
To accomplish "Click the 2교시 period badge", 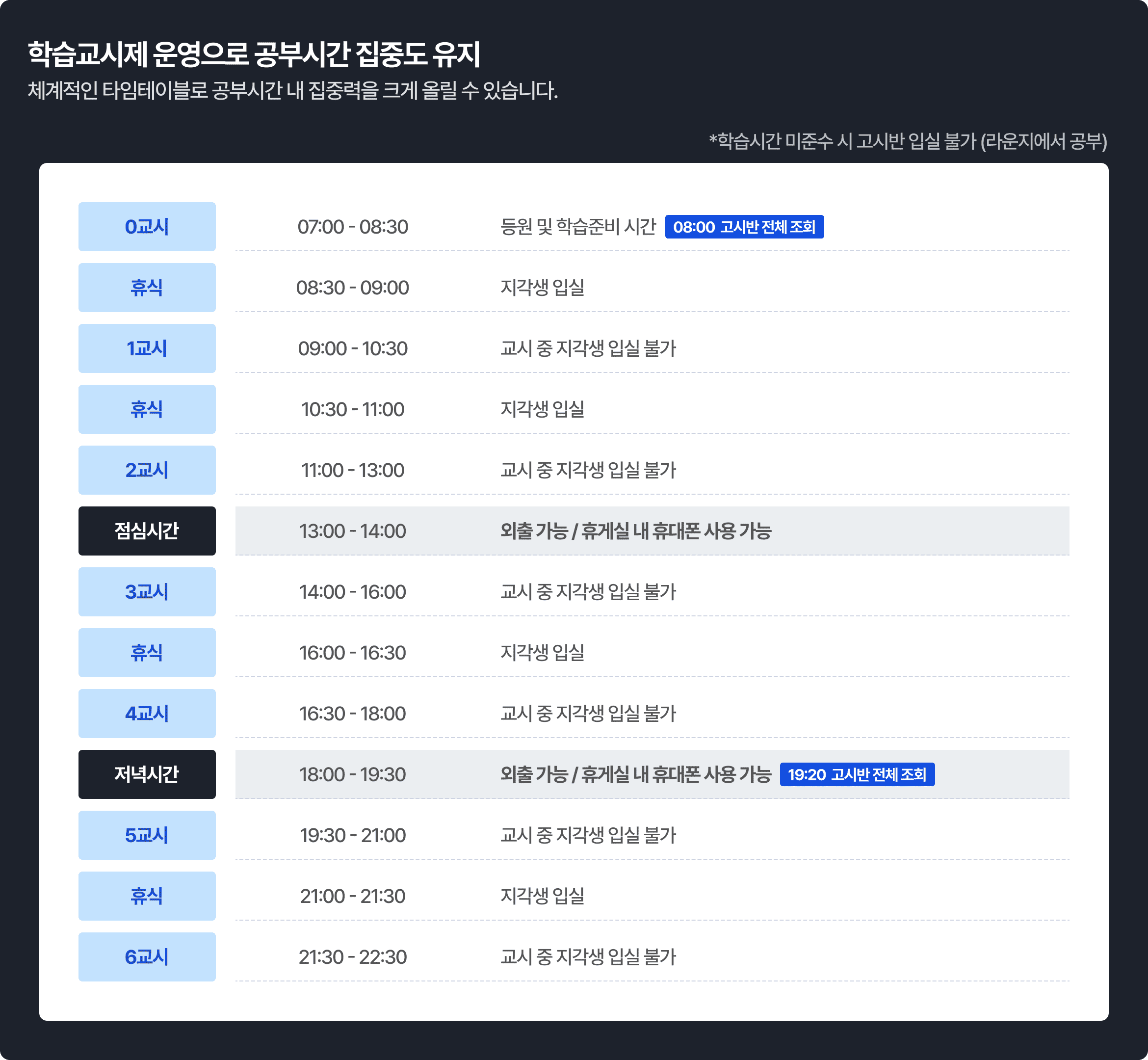I will pyautogui.click(x=147, y=470).
